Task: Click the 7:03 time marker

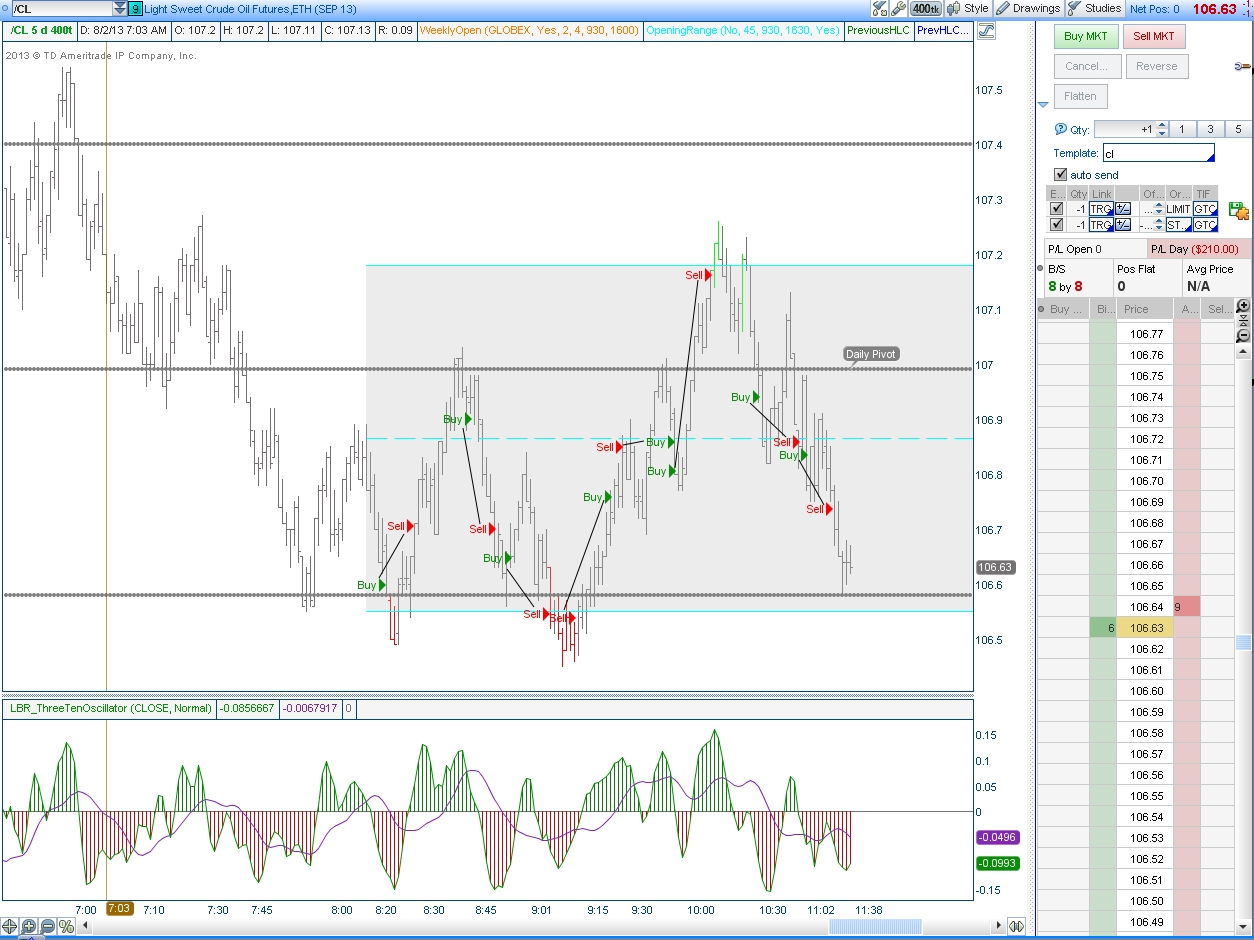Action: 119,909
